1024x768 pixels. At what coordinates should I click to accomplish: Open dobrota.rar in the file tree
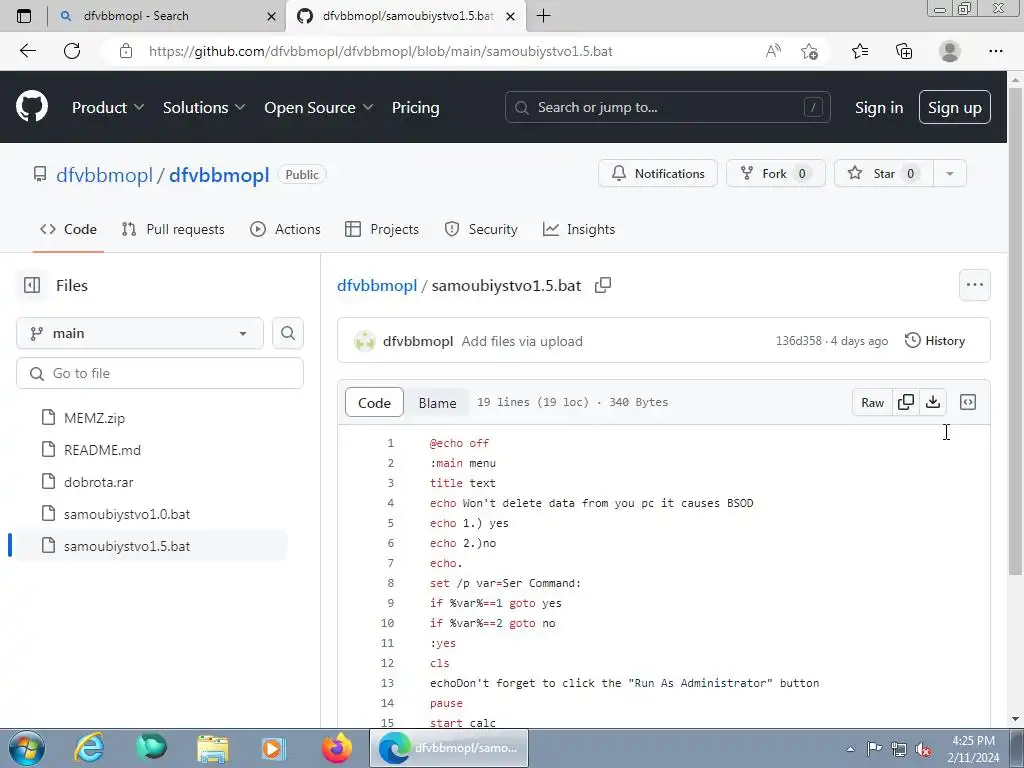coord(99,482)
